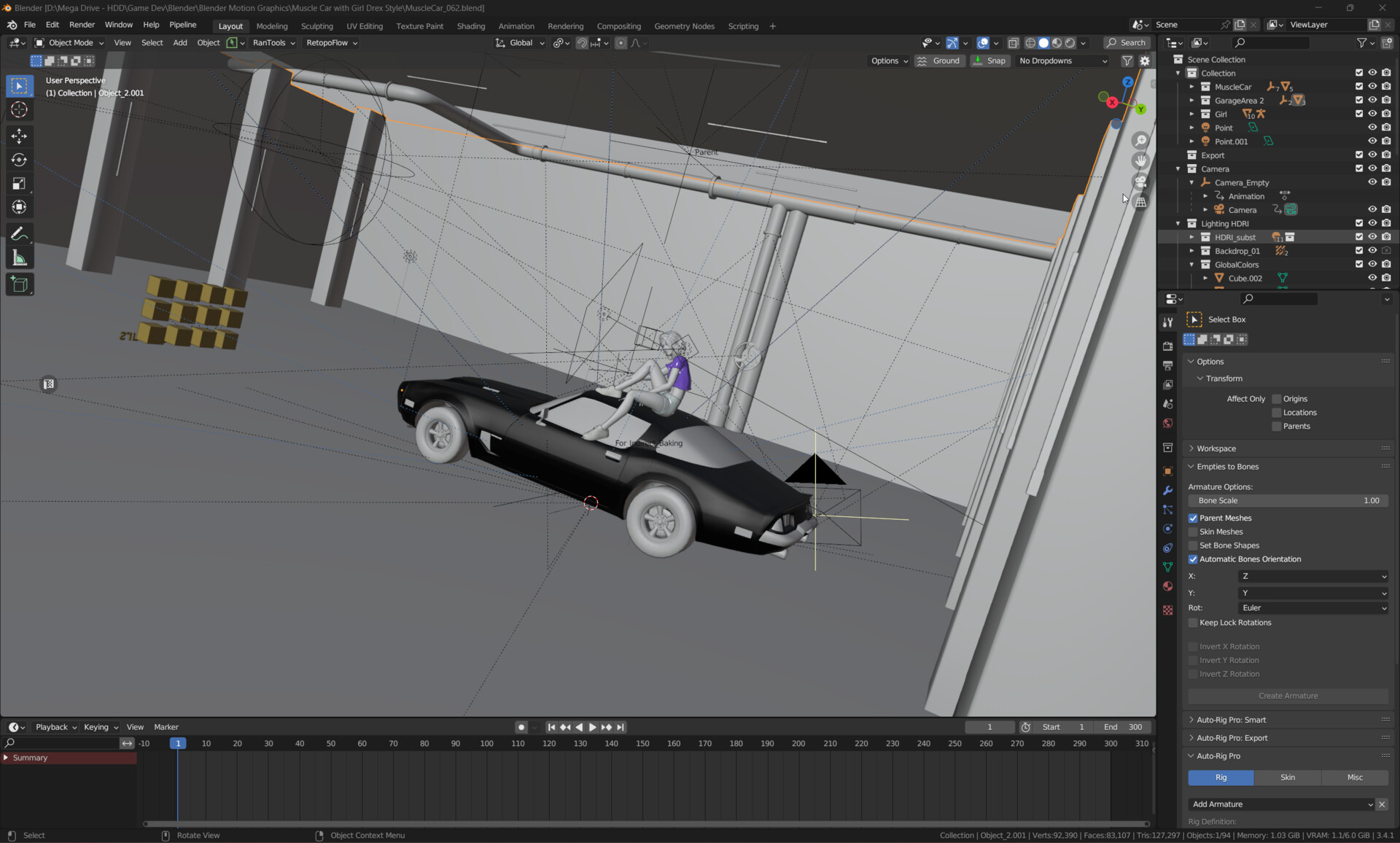This screenshot has height=843, width=1400.
Task: Select the Move tool in the toolbar
Action: tap(20, 136)
